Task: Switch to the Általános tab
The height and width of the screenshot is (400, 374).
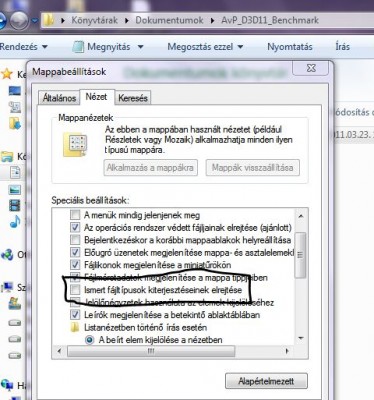Action: (x=59, y=98)
